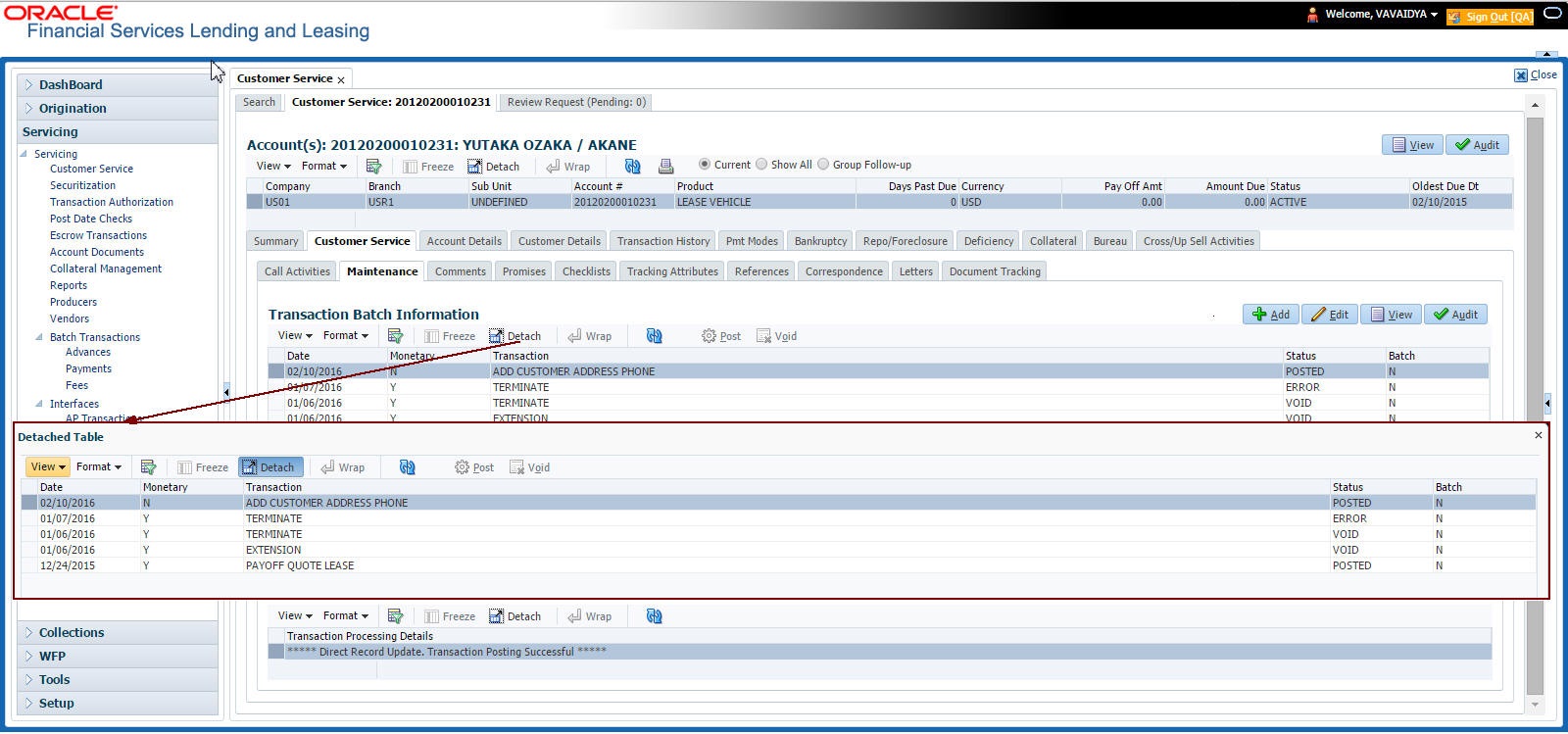Viewport: 1568px width, 734px height.
Task: Click export icon in Detached Table toolbar
Action: (148, 467)
